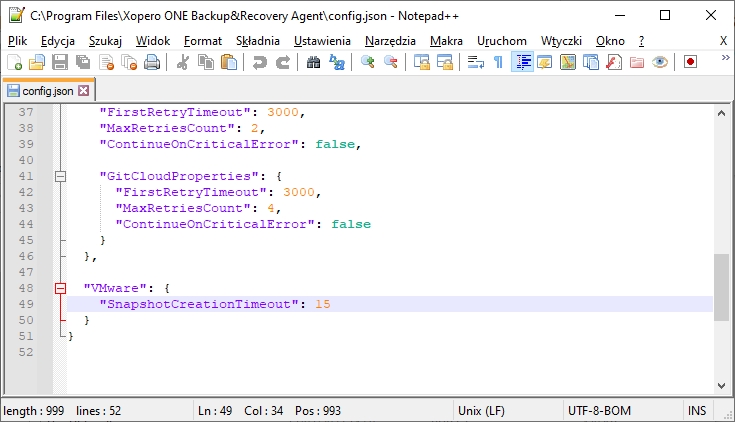Toggle Word wrap in the toolbar

pyautogui.click(x=476, y=62)
